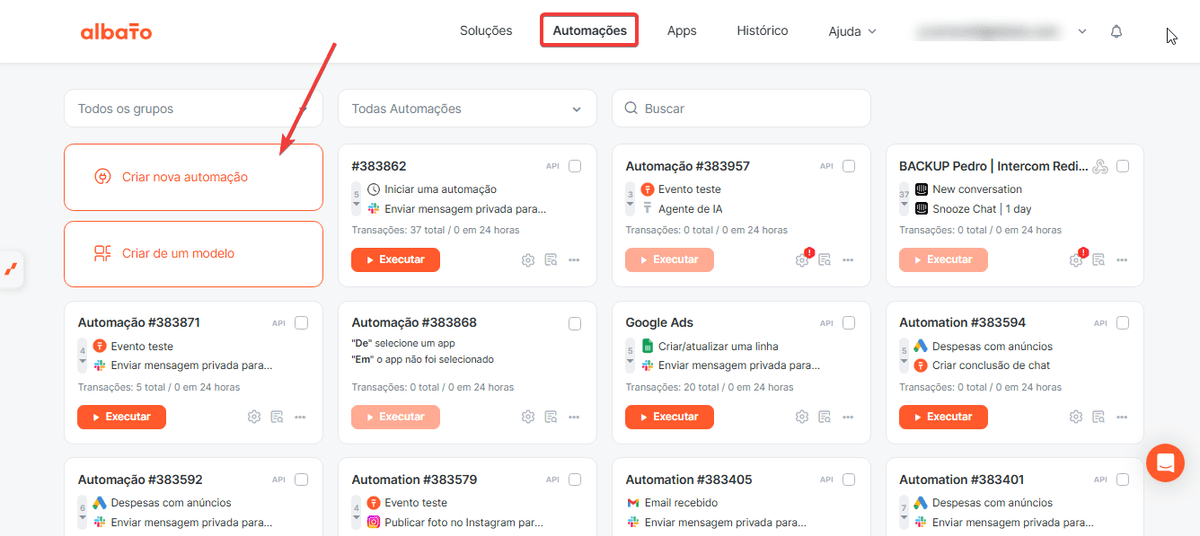Open log icon on Google Ads card
Viewport: 1200px width, 536px height.
coord(825,417)
